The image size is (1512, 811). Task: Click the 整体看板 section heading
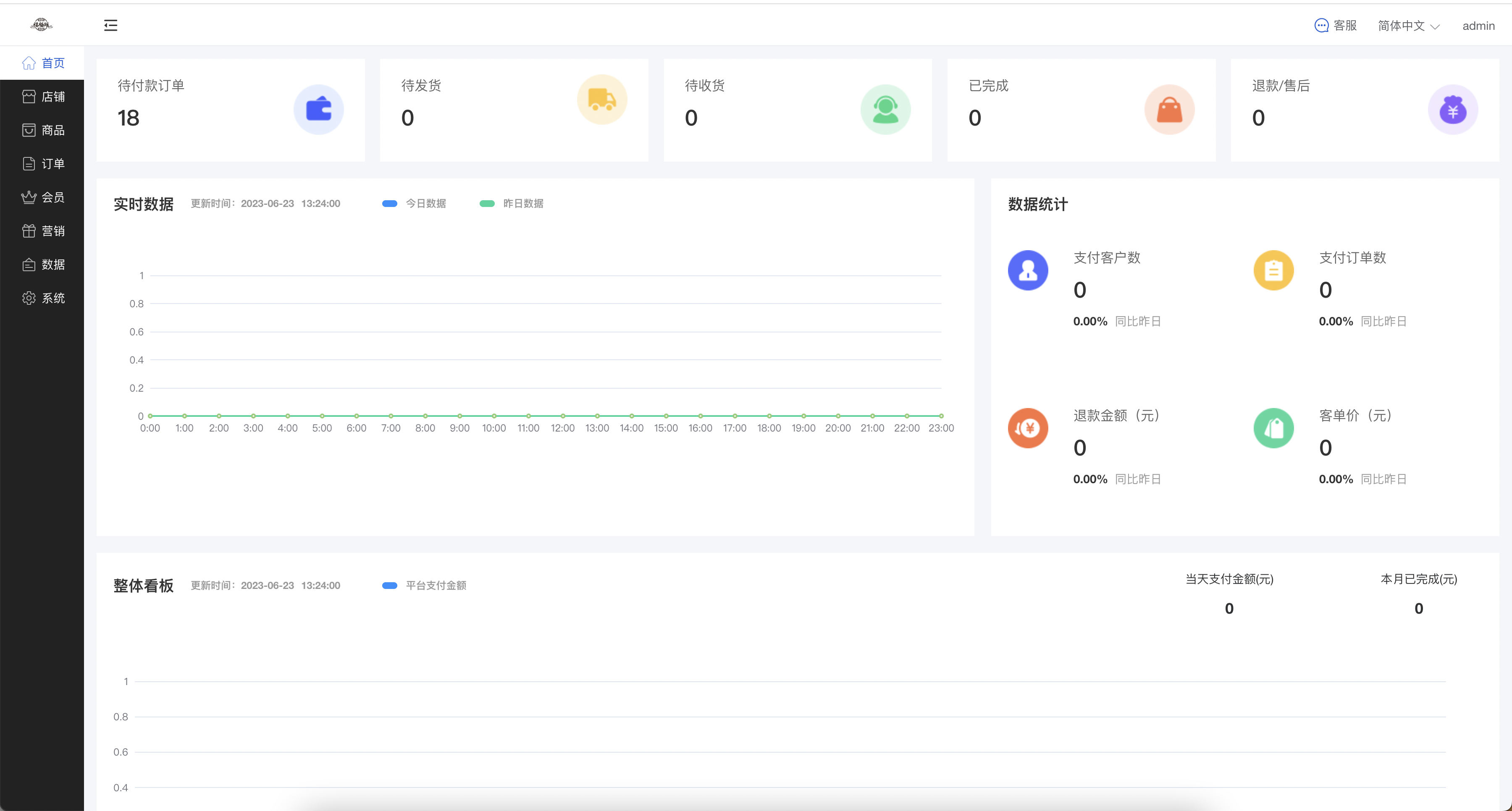144,586
